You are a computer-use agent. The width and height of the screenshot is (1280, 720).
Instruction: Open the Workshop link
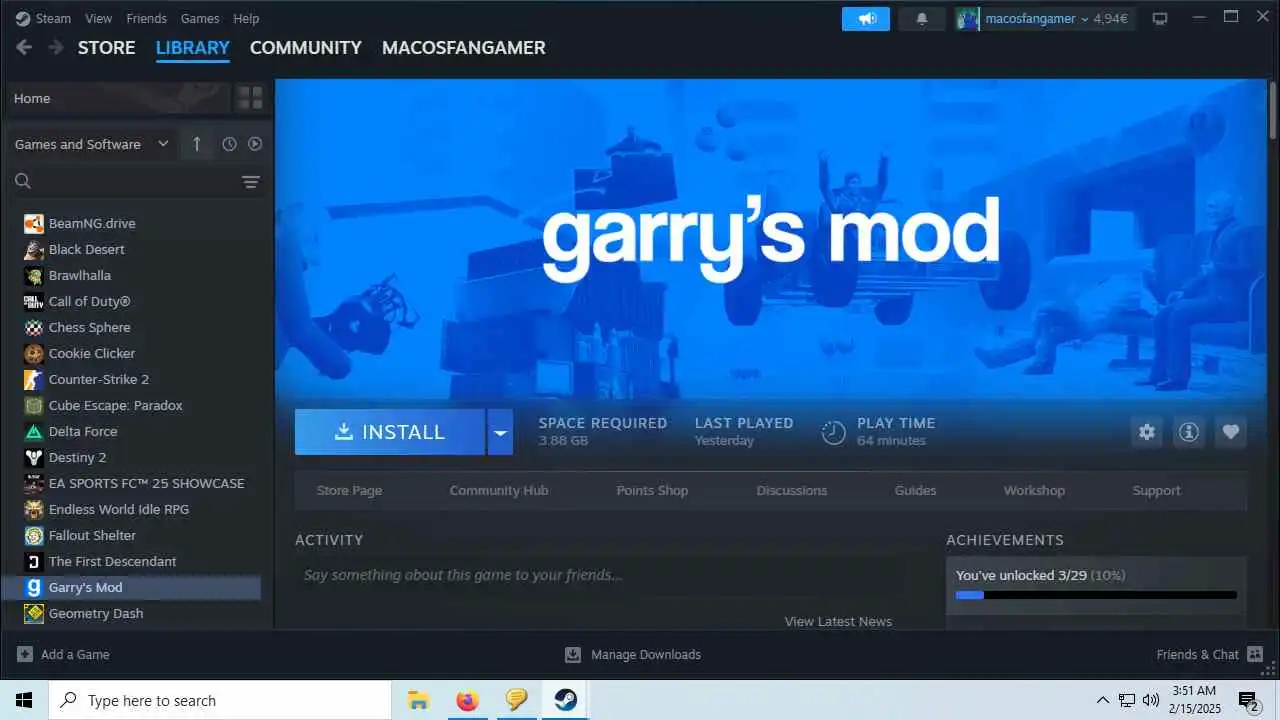tap(1034, 490)
